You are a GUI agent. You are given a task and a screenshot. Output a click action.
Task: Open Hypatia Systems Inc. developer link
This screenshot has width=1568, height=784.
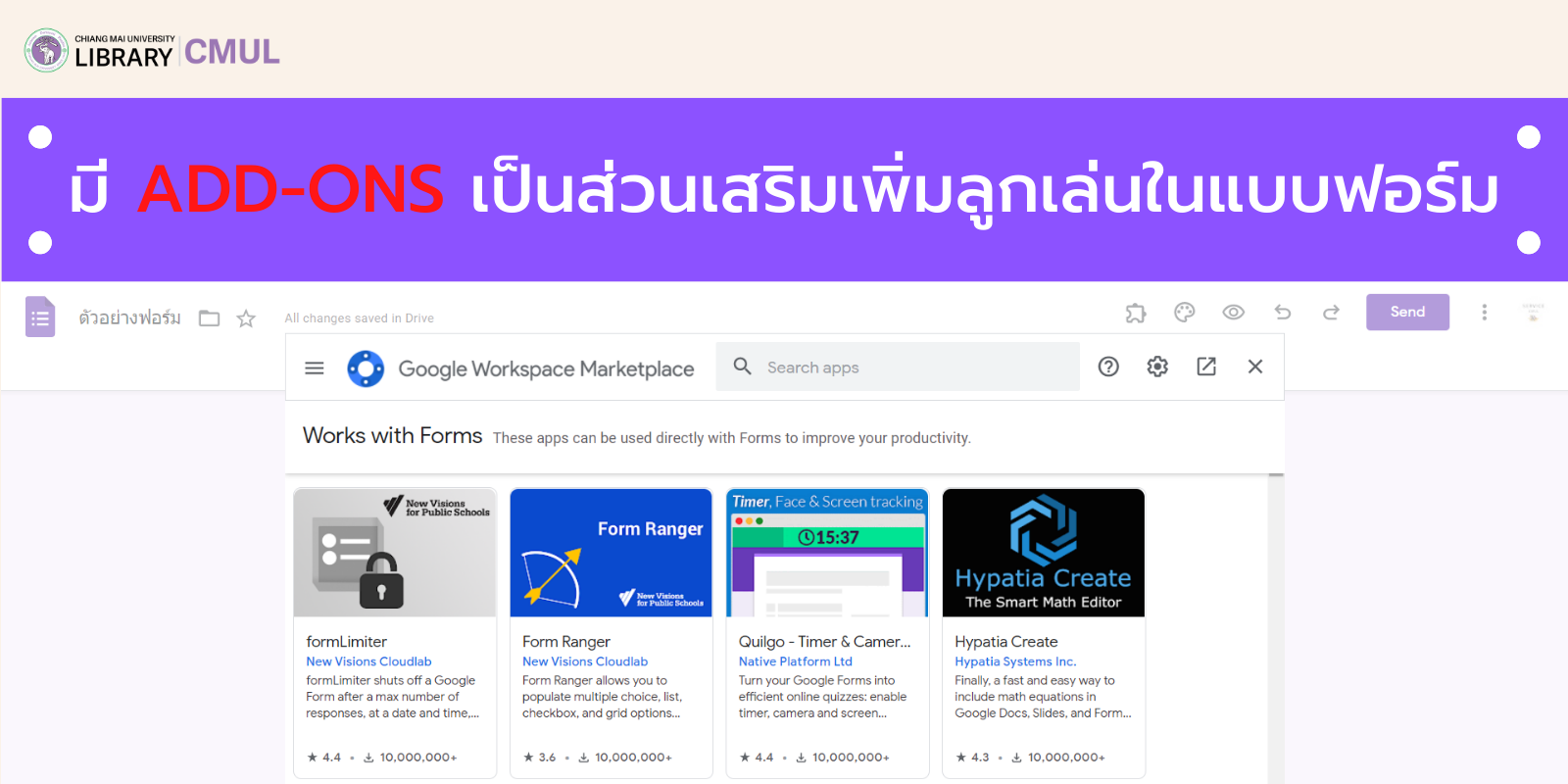point(1015,661)
